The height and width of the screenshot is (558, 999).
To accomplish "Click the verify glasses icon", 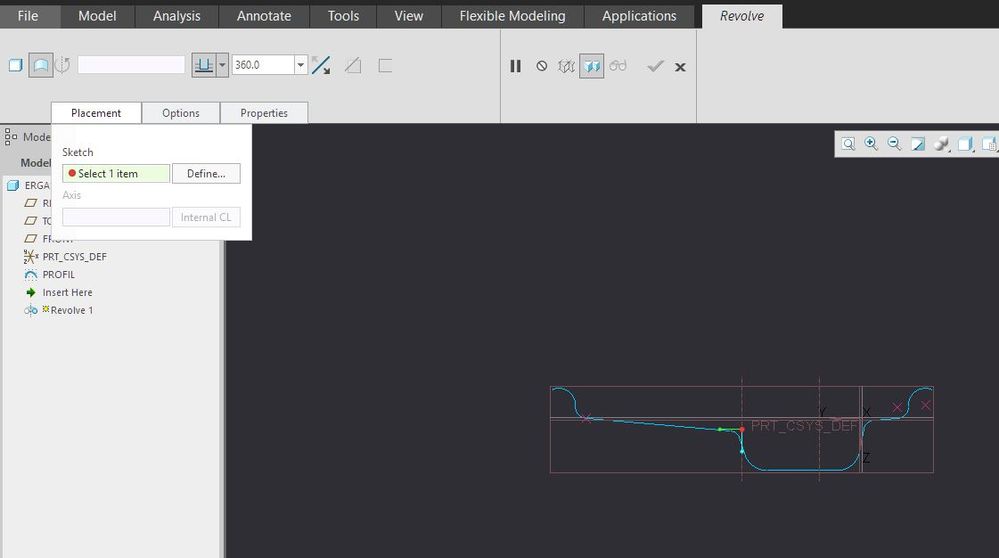I will coord(618,66).
